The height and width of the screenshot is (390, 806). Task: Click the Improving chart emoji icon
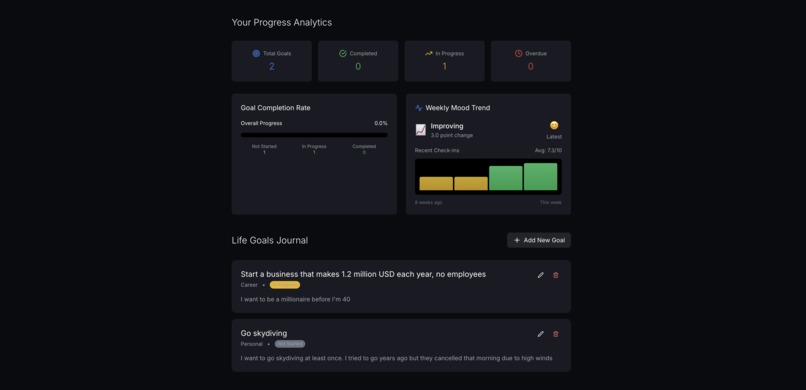420,130
